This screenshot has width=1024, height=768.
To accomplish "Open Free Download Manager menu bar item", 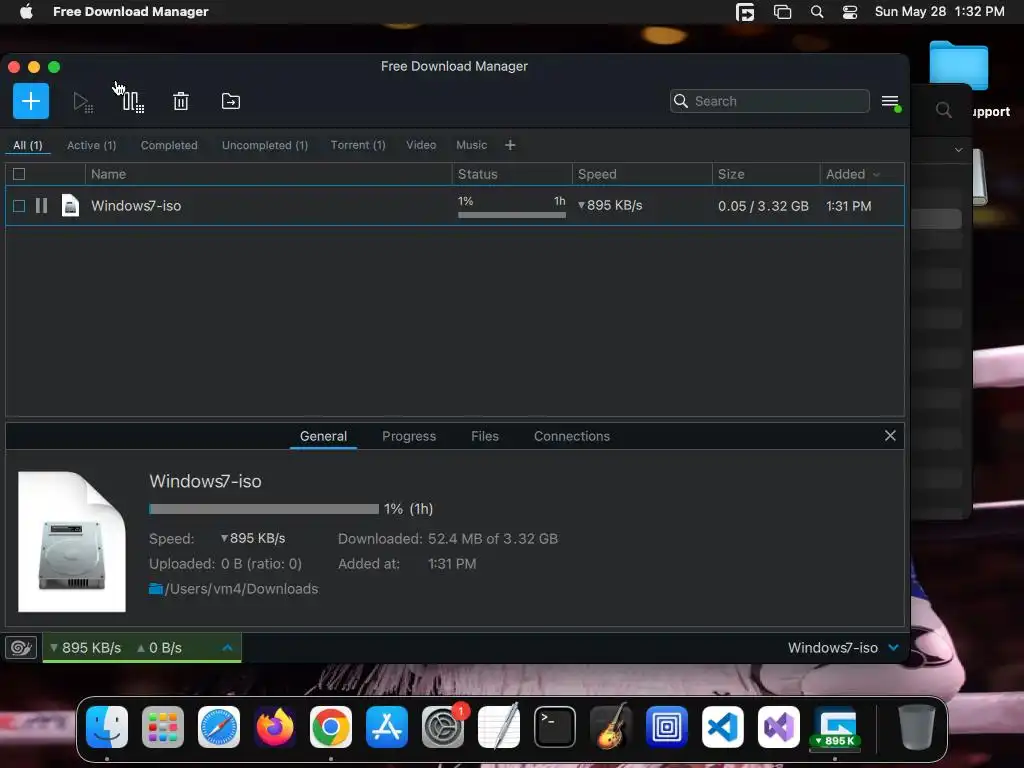I will coord(131,12).
